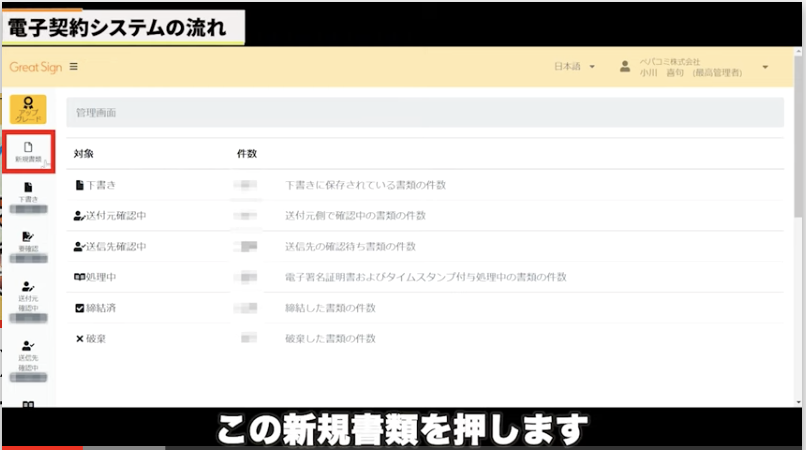
Task: Open the 下書き drafts sidebar icon
Action: [x=28, y=192]
